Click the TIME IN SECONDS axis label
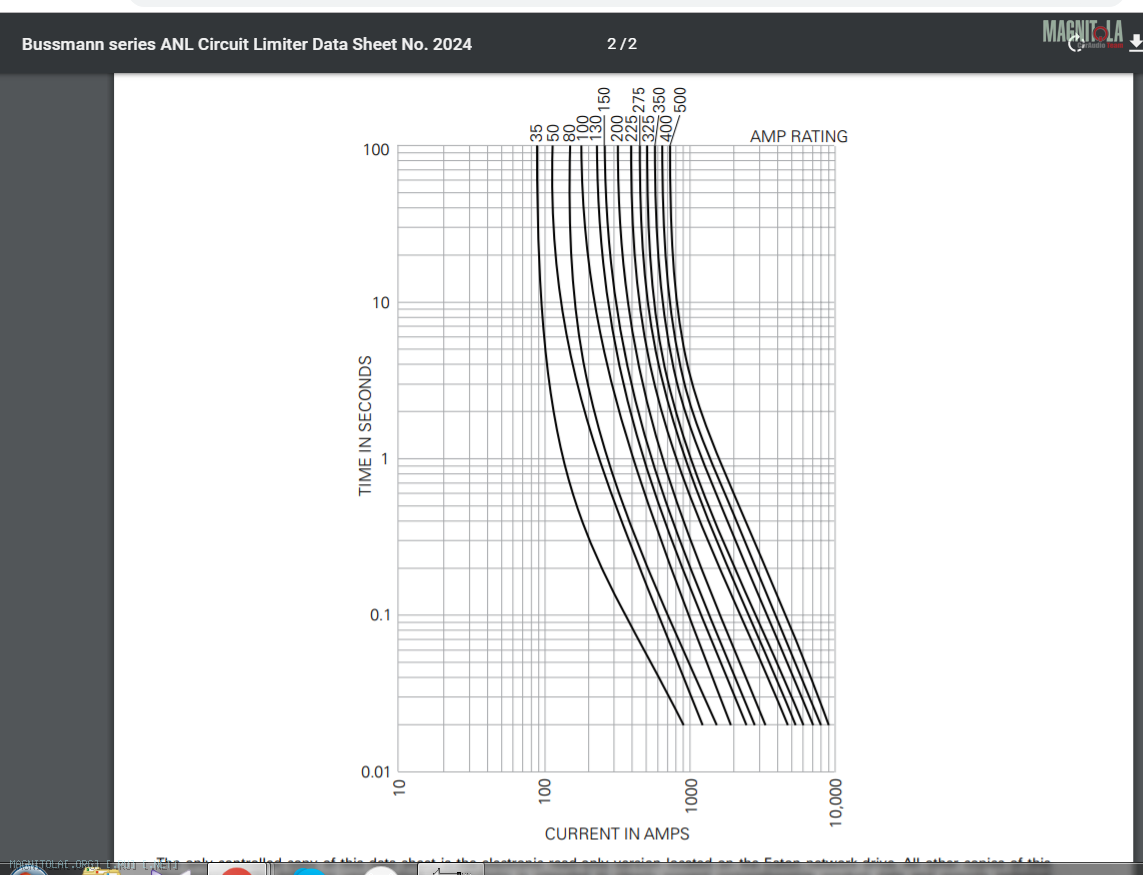Image resolution: width=1143 pixels, height=875 pixels. coord(366,425)
